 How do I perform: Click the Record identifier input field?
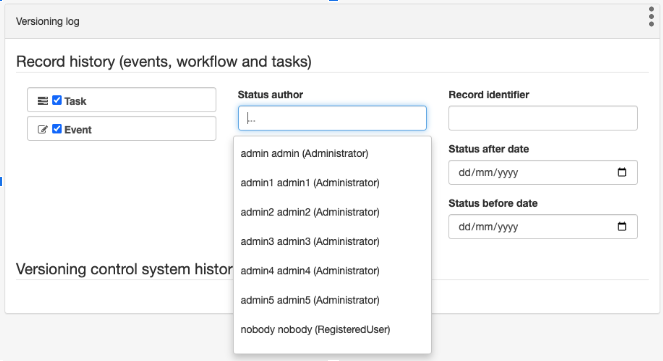pyautogui.click(x=543, y=118)
